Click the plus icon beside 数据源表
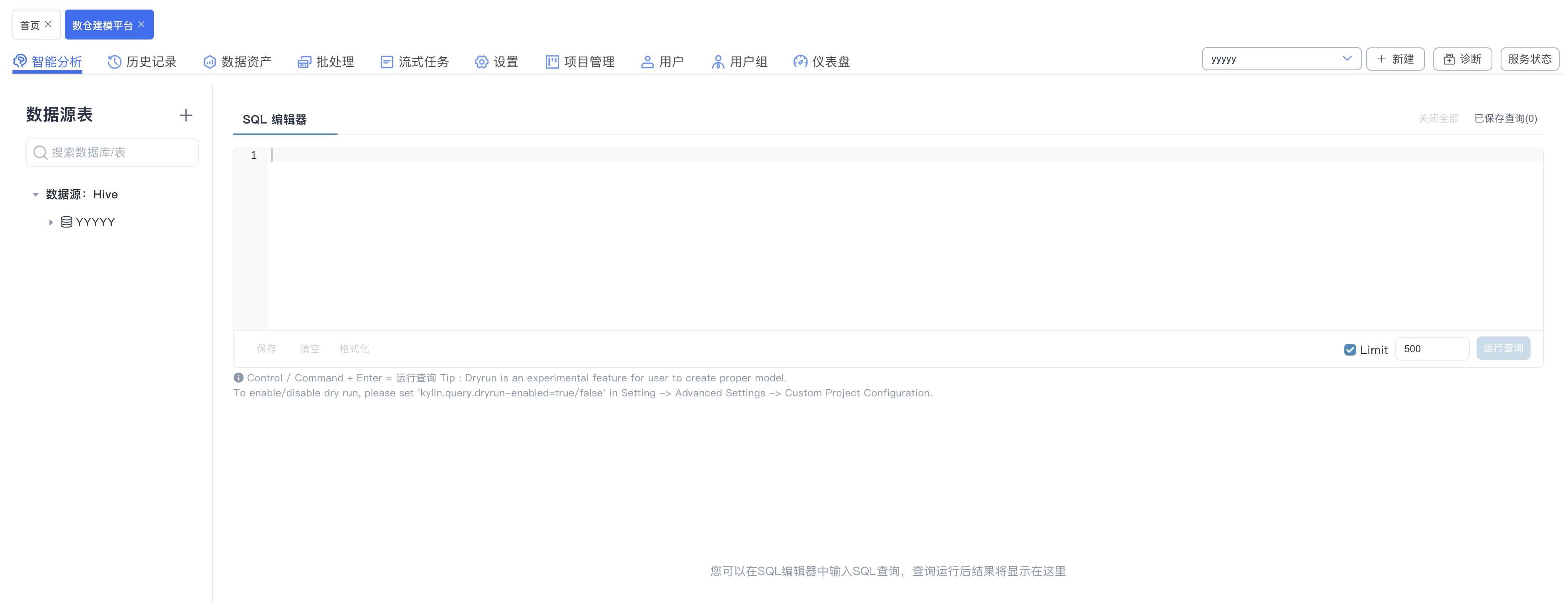This screenshot has width=1568, height=603. tap(186, 115)
